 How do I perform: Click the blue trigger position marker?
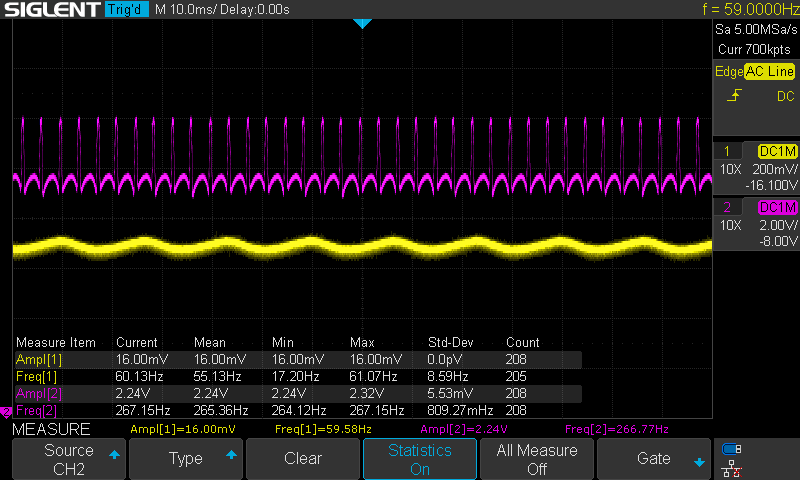point(362,23)
